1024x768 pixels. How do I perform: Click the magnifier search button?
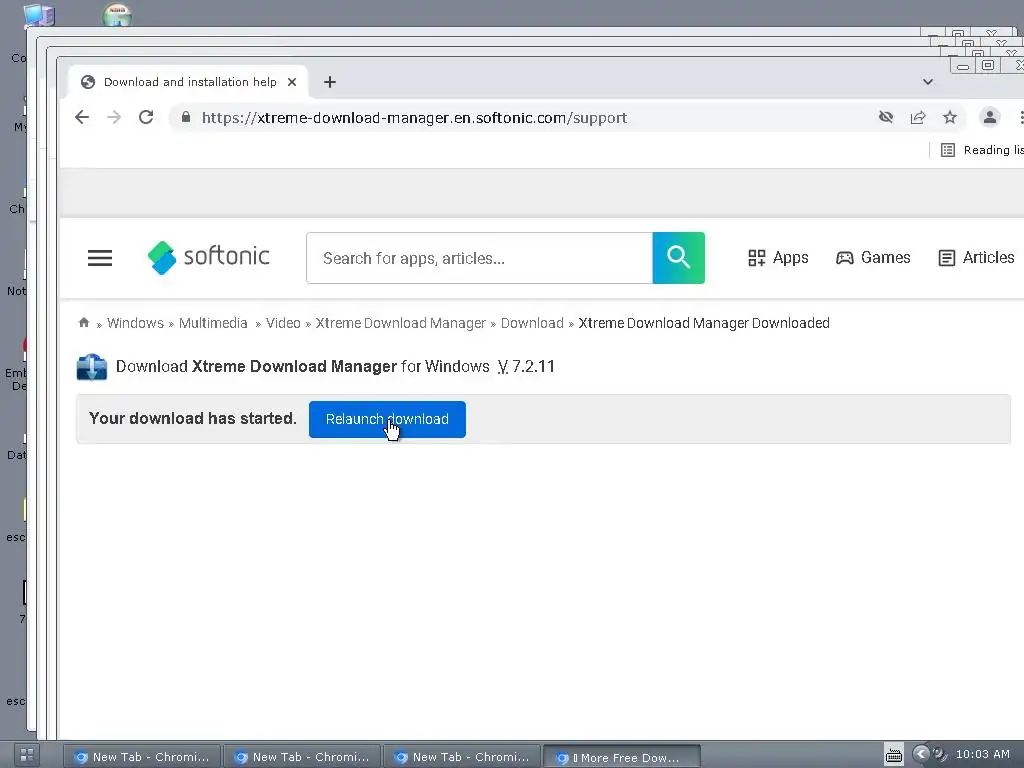[679, 258]
